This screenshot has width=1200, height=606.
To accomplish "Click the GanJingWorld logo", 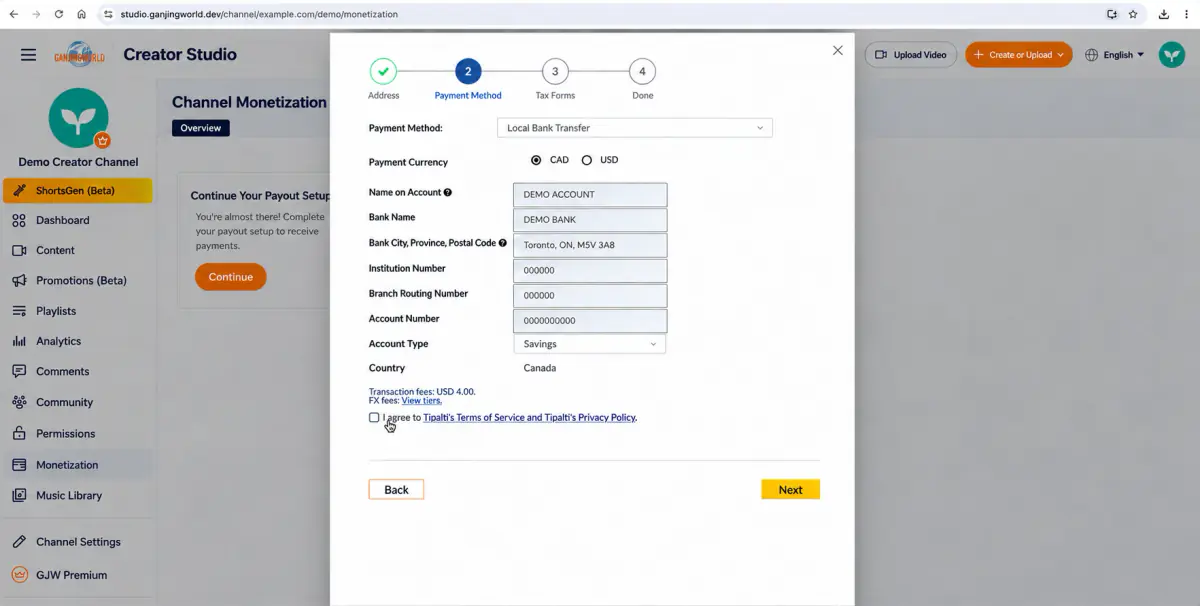I will tap(79, 55).
